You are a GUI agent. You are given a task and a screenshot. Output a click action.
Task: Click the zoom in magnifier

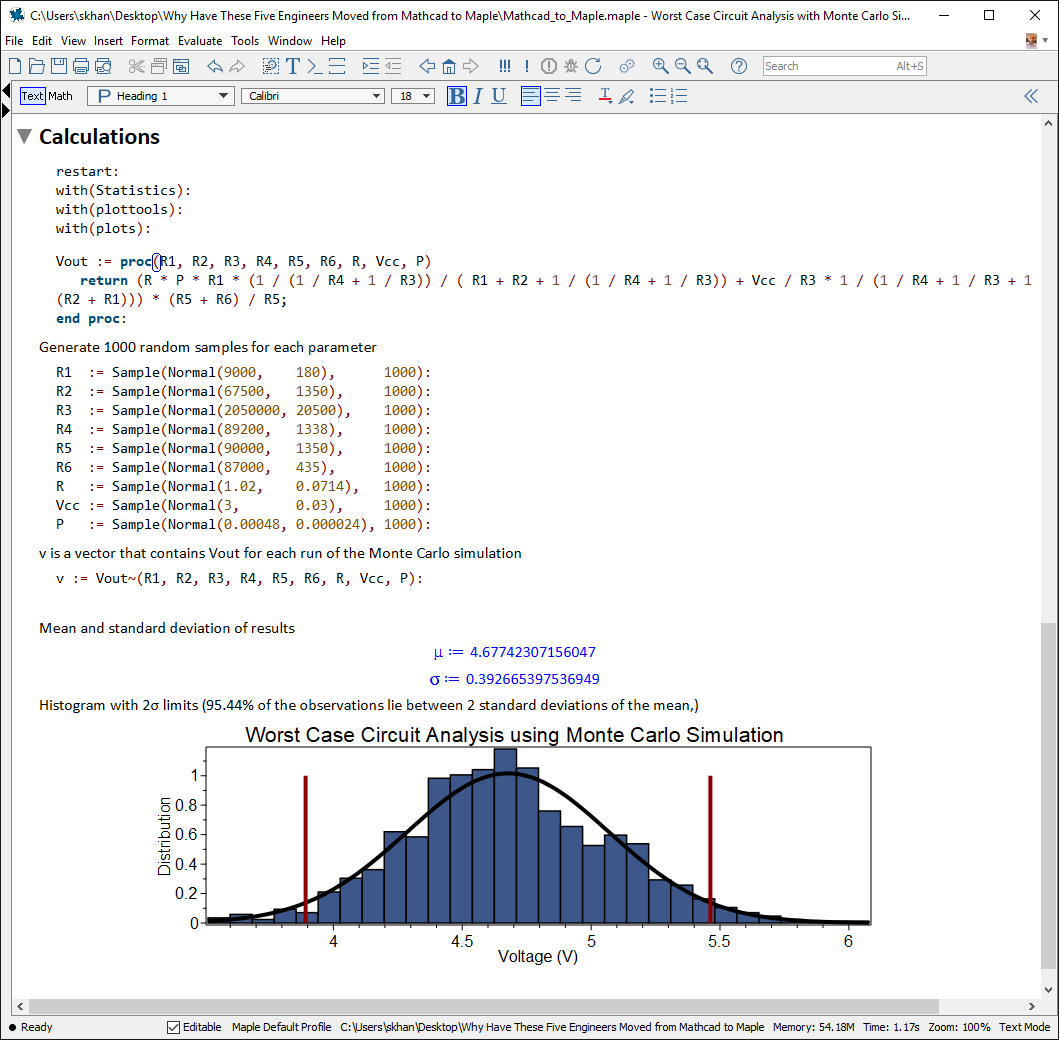660,66
